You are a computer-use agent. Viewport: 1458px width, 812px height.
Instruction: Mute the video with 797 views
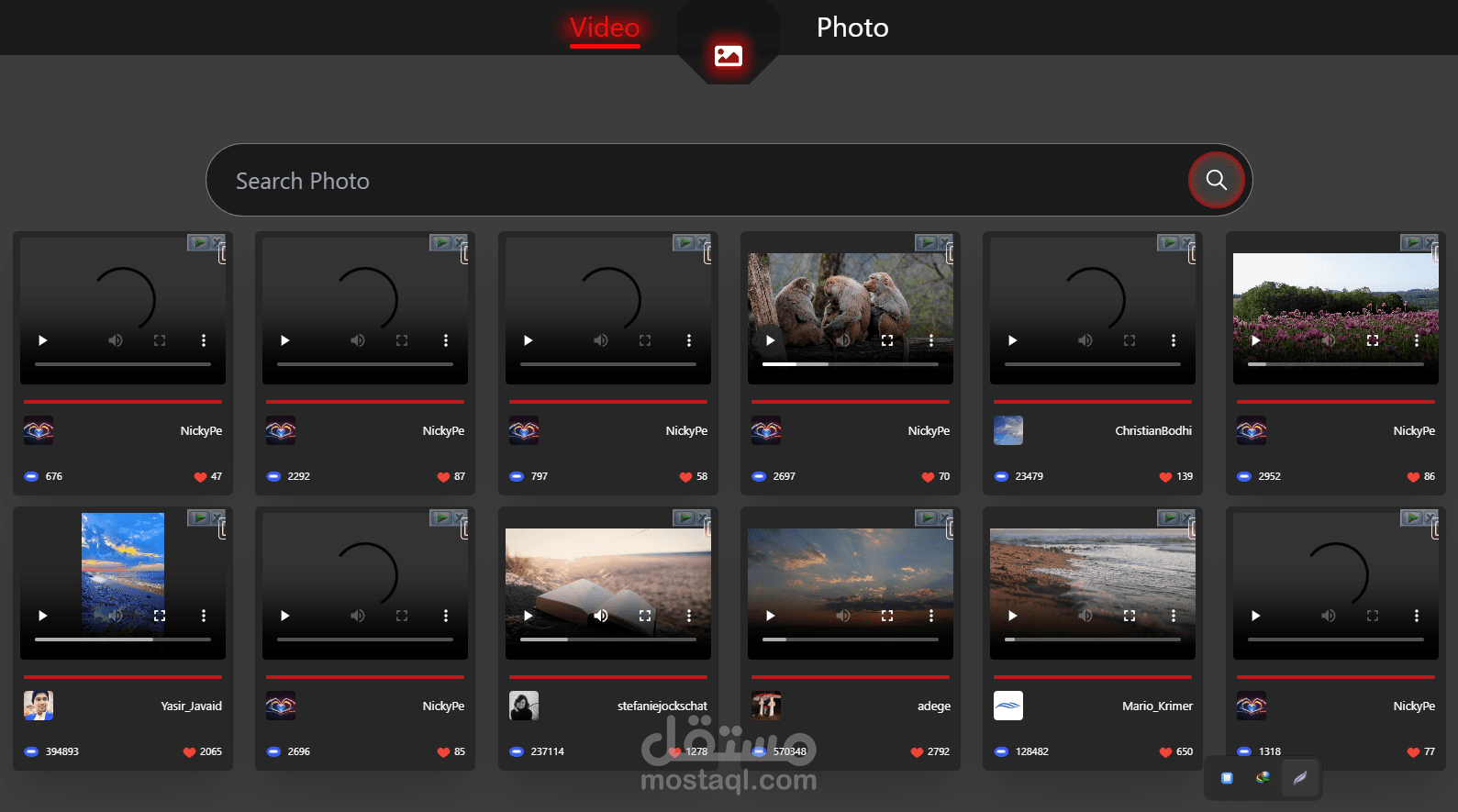pos(601,340)
